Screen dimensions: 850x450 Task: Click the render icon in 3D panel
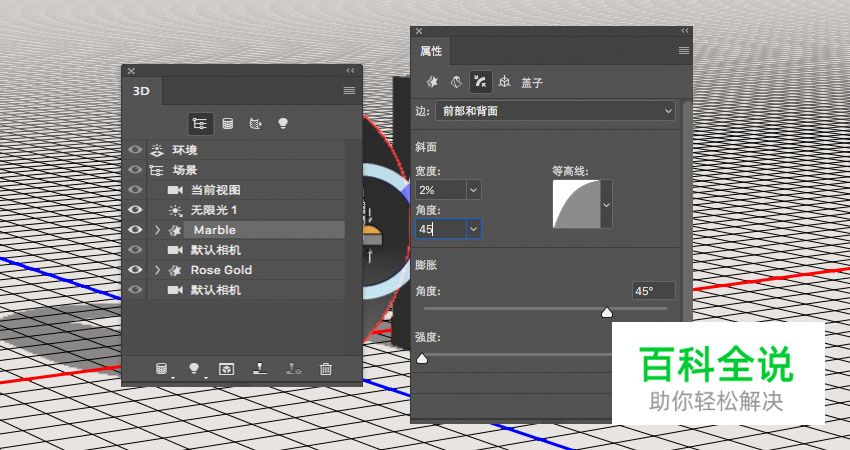(x=227, y=369)
